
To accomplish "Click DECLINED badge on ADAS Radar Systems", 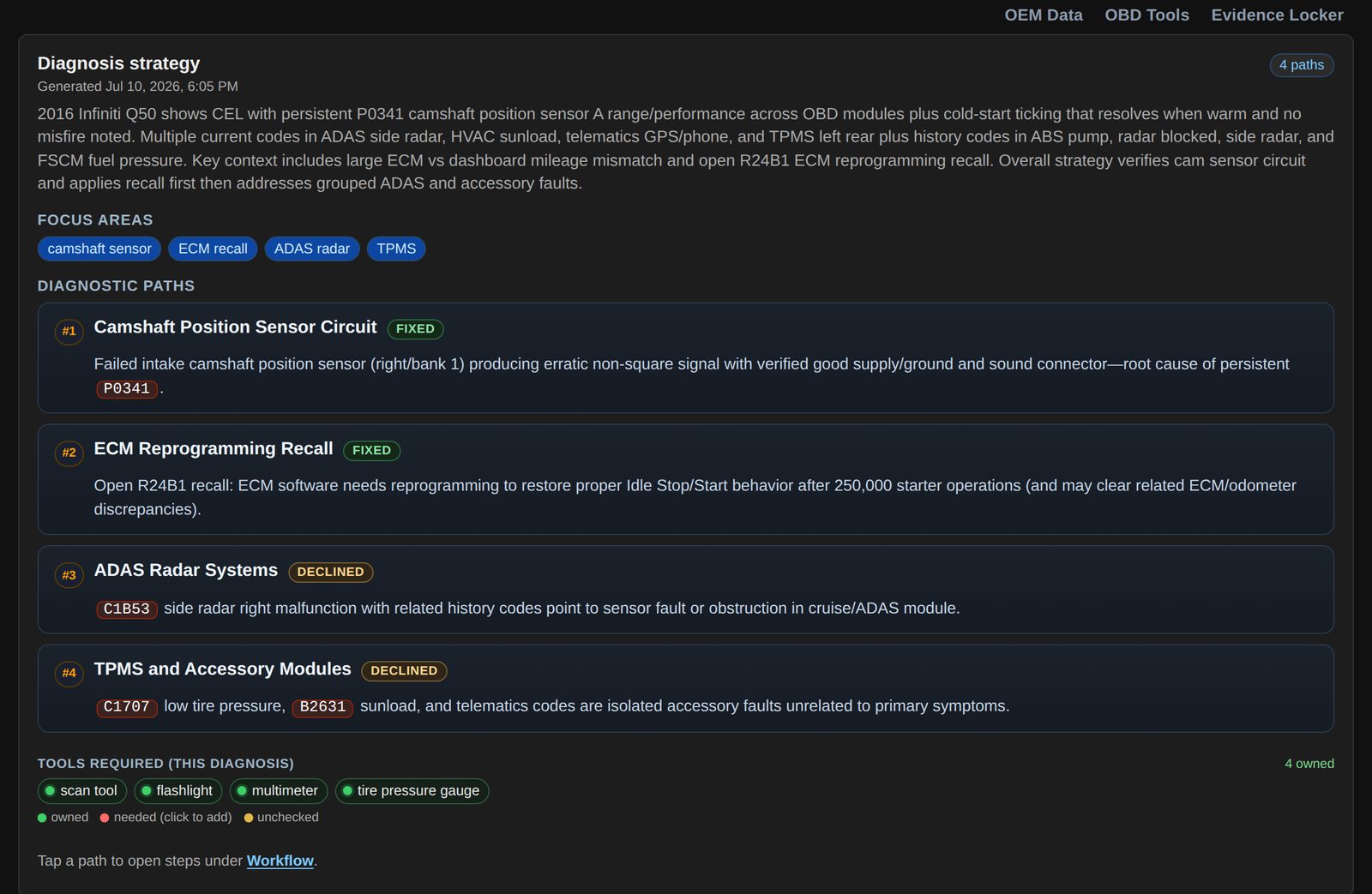I will point(330,572).
